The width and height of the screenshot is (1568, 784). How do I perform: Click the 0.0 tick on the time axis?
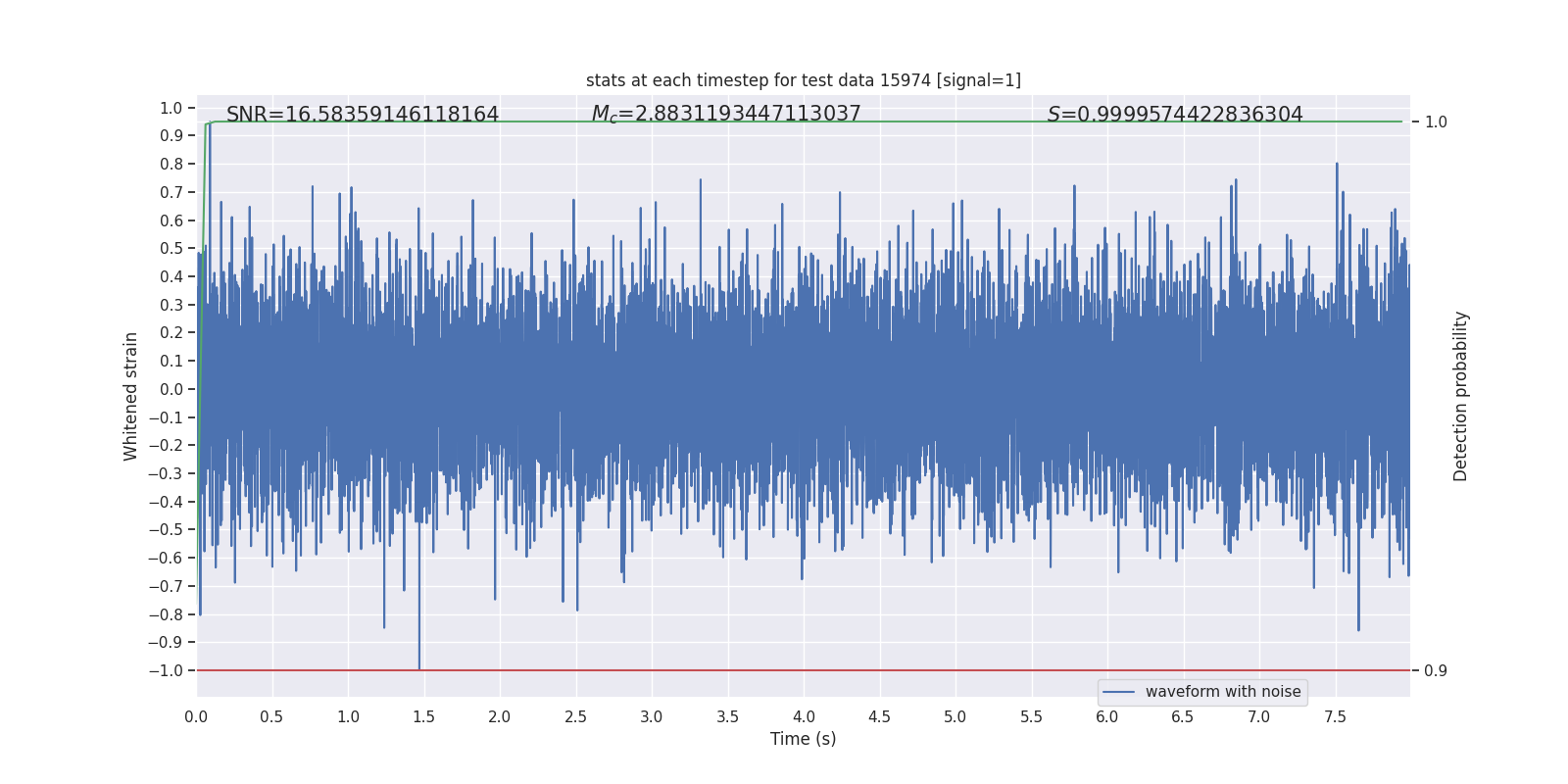point(196,716)
